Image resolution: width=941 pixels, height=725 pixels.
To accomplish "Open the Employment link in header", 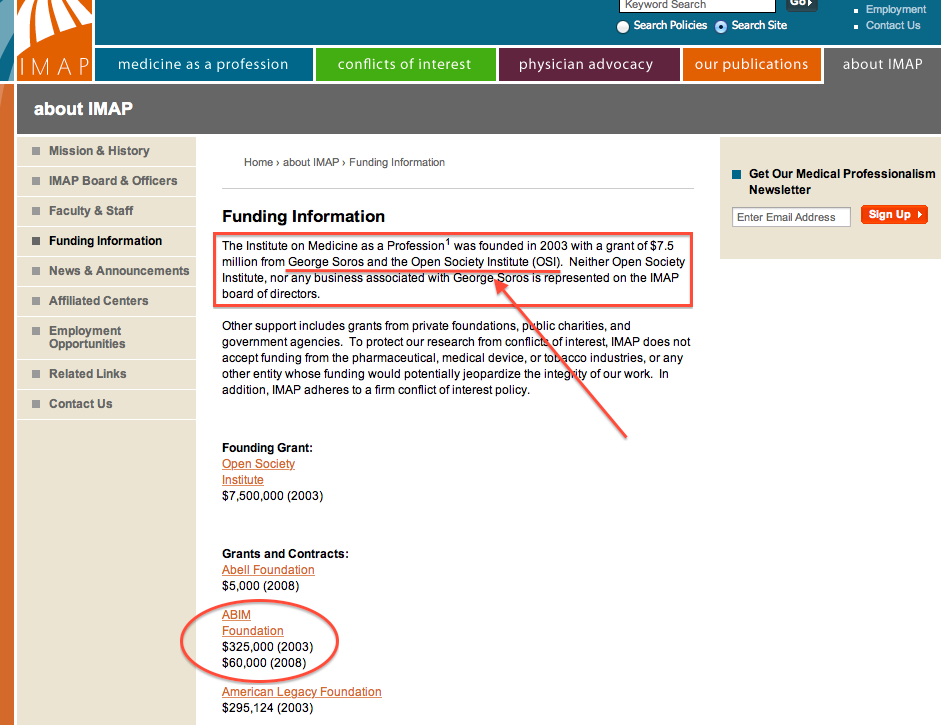I will [895, 10].
